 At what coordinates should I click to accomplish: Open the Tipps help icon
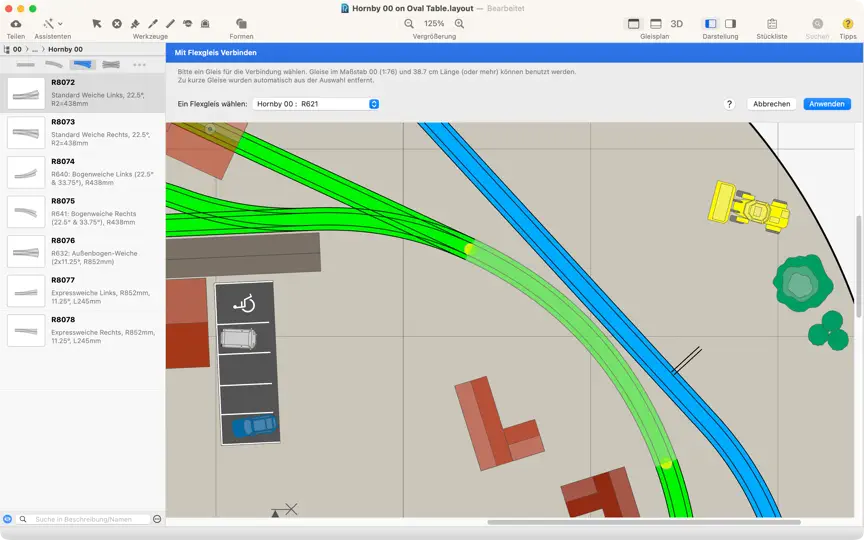coord(847,24)
